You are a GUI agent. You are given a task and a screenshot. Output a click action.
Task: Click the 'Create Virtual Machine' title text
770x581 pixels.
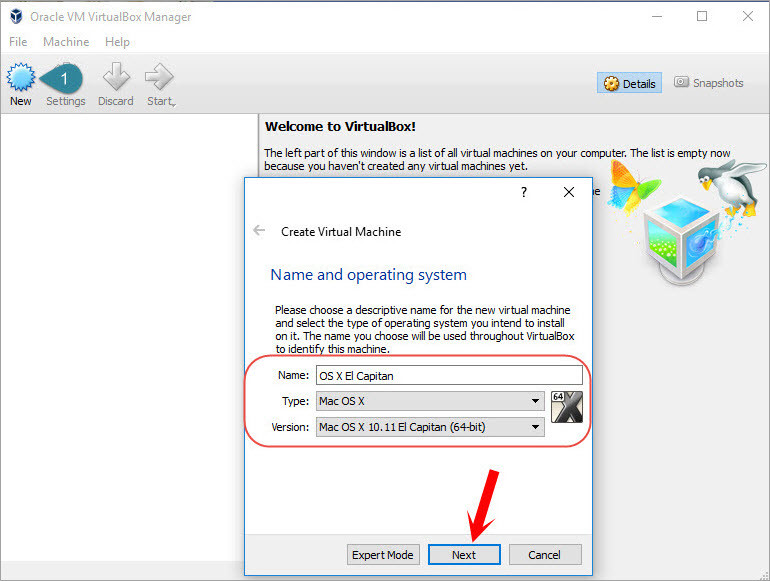[x=341, y=232]
